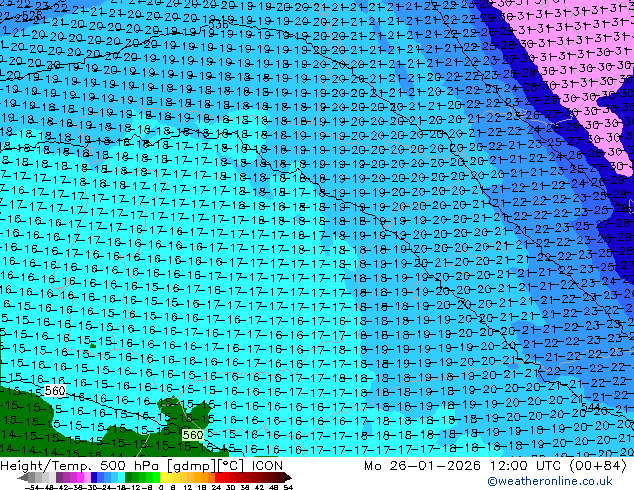Click the '[gdmp]' unit label
634x490 pixels.
[191, 466]
